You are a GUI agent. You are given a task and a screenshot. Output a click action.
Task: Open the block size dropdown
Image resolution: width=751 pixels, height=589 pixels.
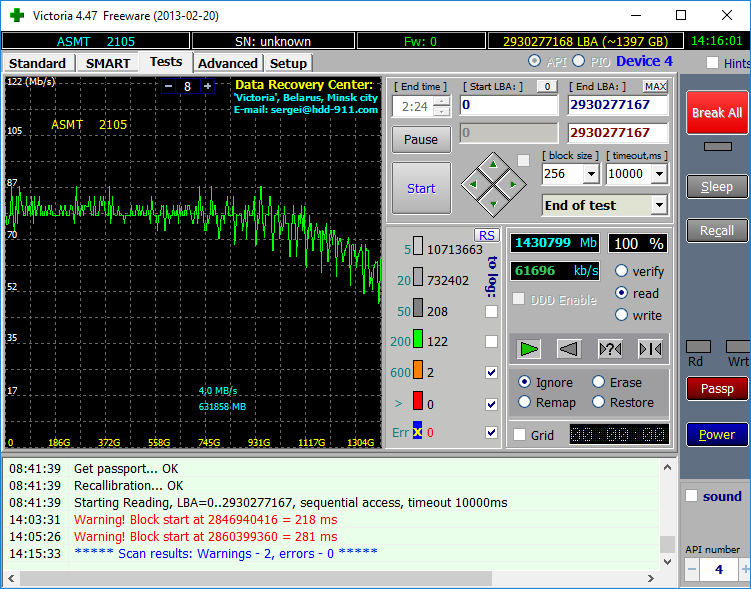click(590, 174)
